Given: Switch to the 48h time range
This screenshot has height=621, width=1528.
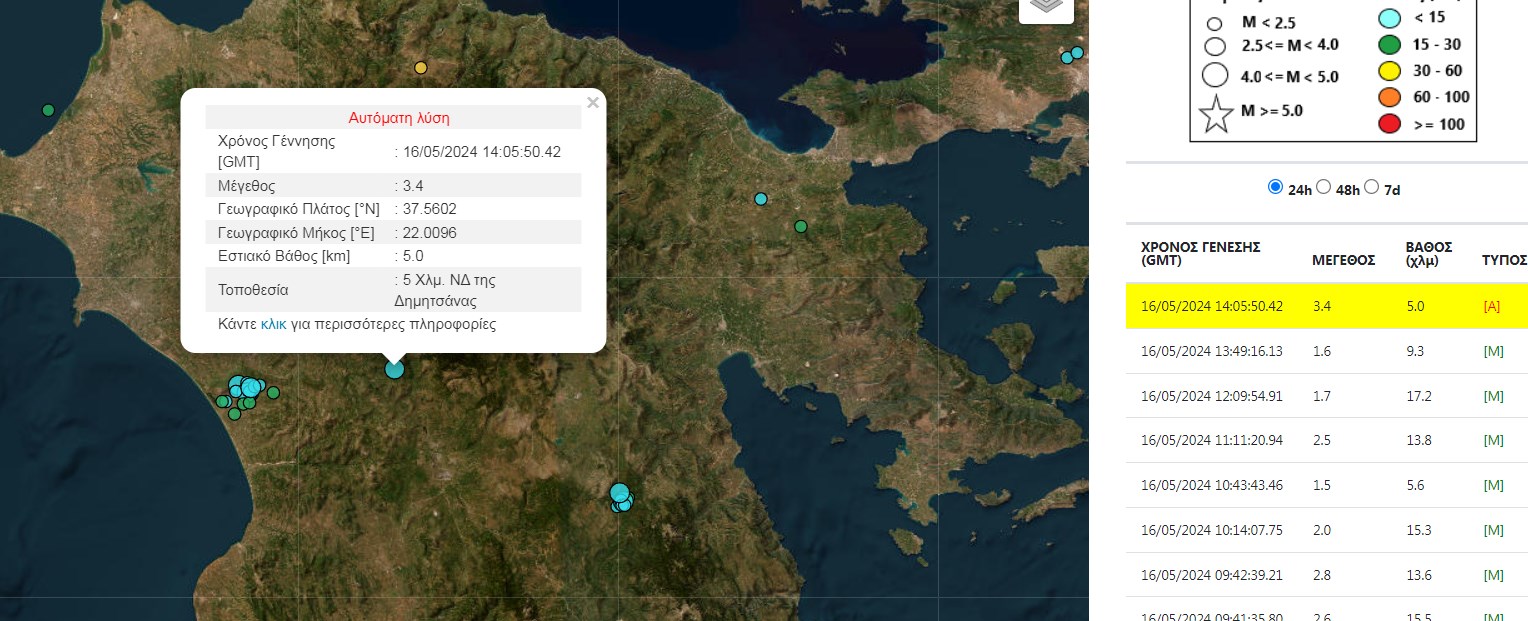Looking at the screenshot, I should click(x=1323, y=187).
